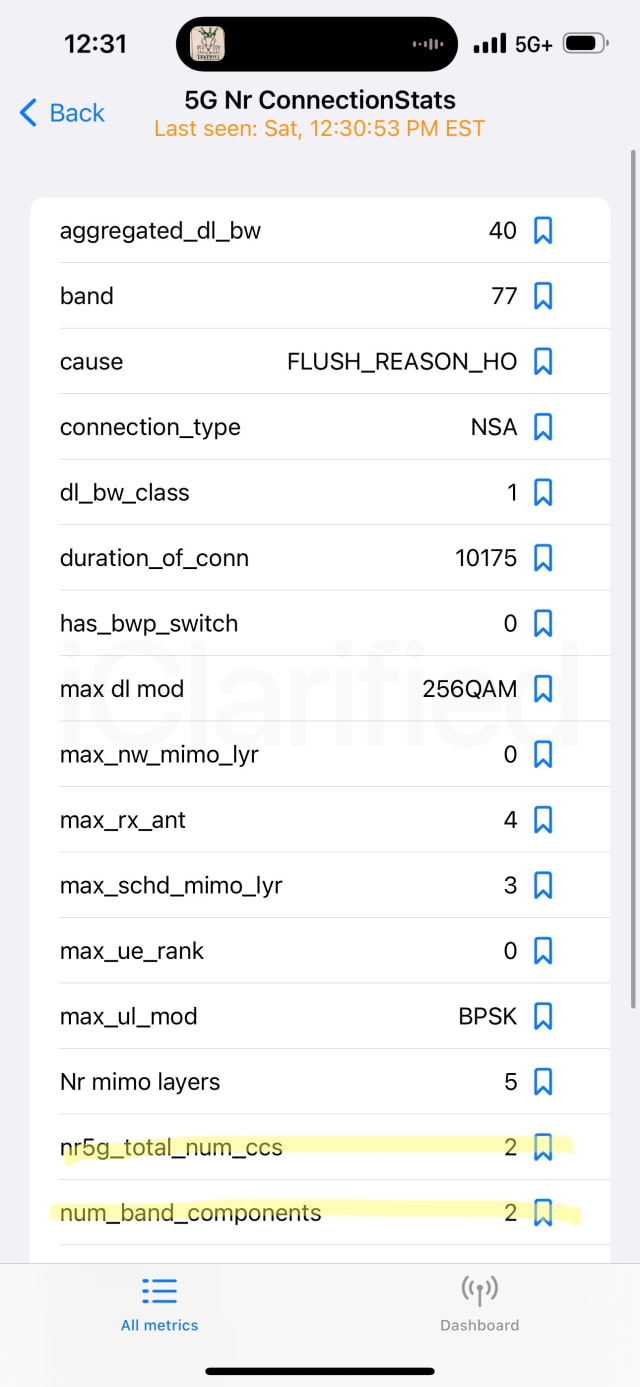
Task: Bookmark max dl mod 256QAM
Action: [x=543, y=689]
